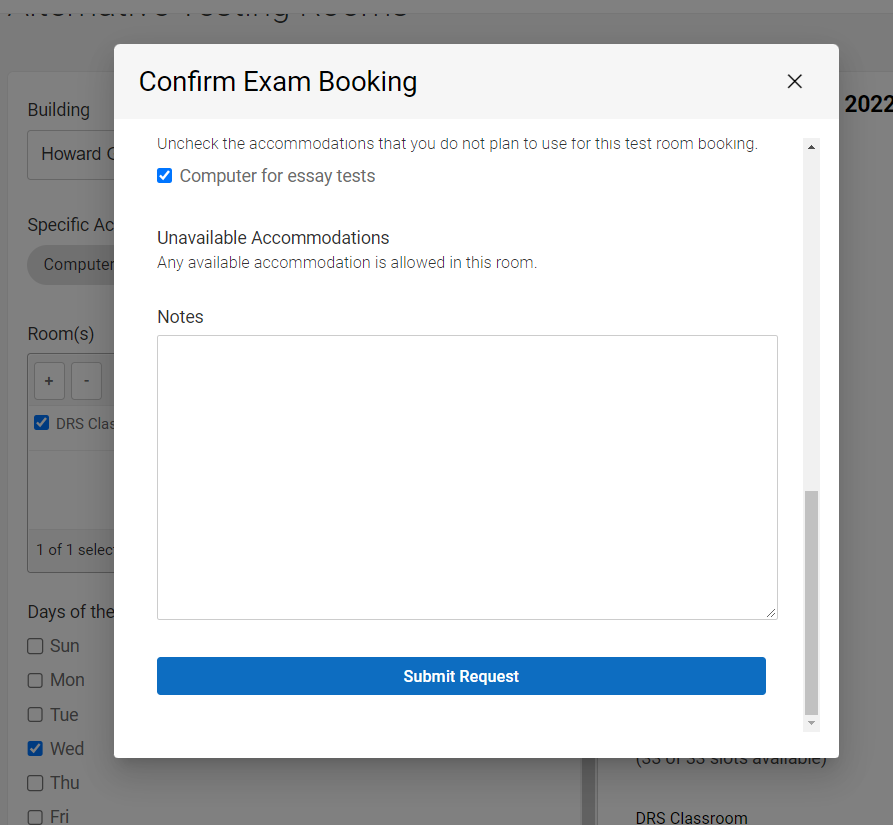
Task: Click inside the Notes text area
Action: [x=467, y=477]
